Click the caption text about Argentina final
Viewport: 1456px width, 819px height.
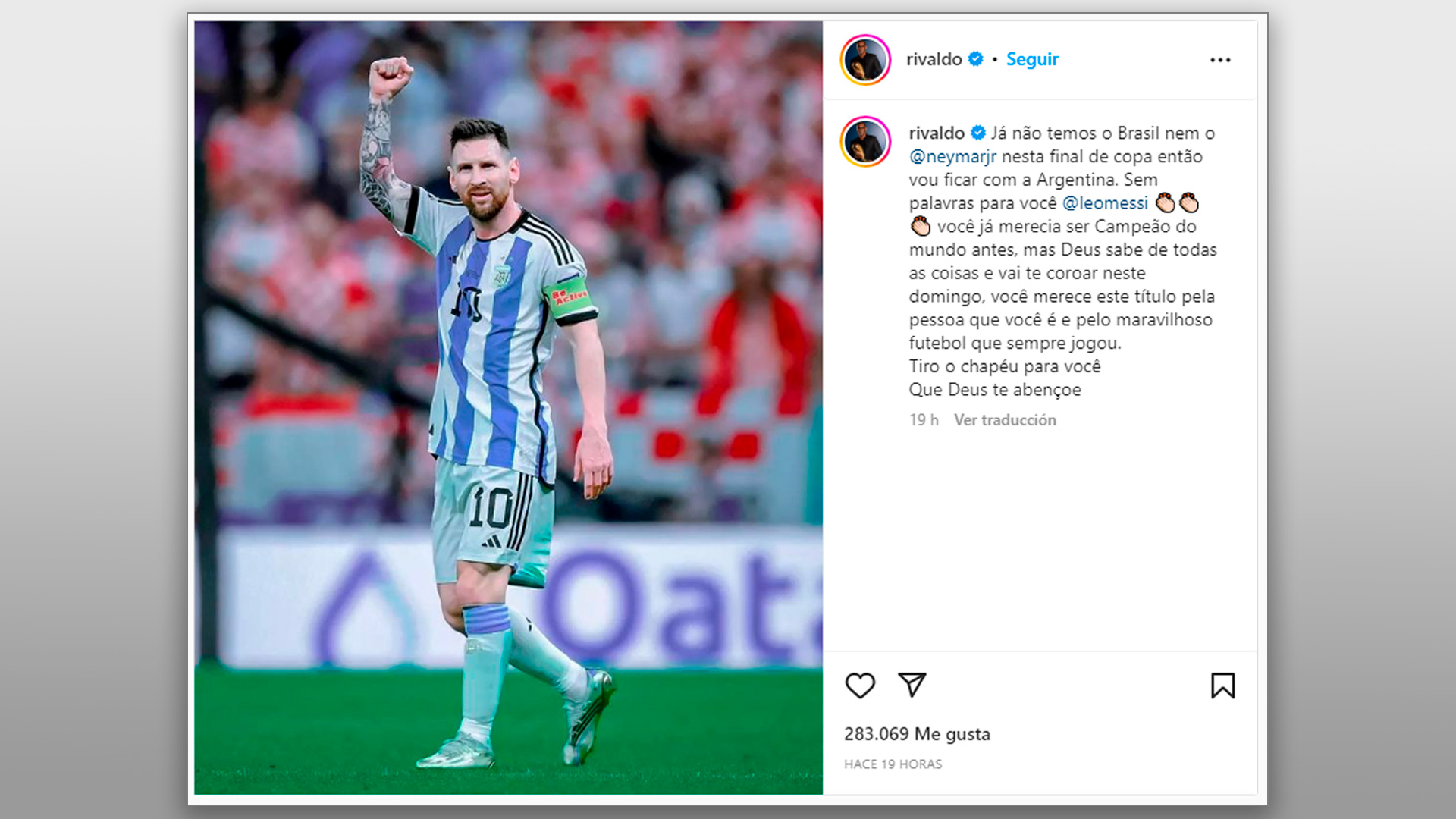coord(1062,261)
